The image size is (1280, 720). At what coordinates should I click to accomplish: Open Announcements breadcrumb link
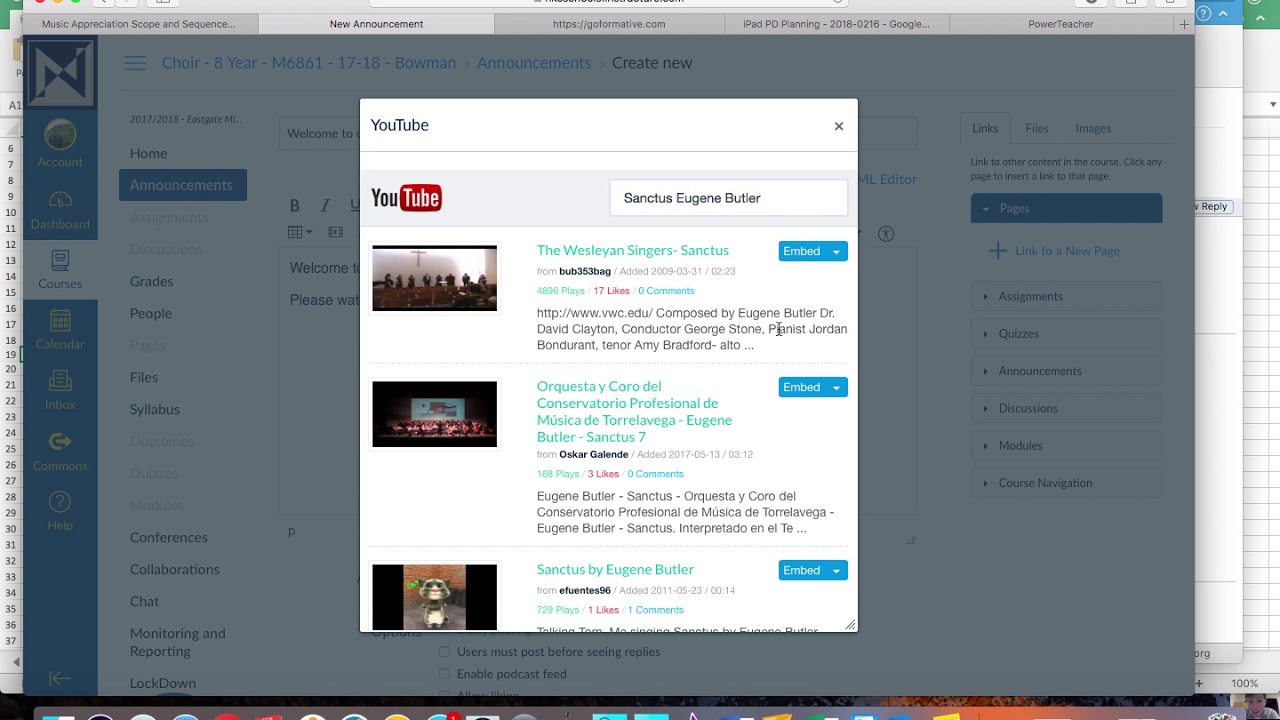(x=534, y=63)
